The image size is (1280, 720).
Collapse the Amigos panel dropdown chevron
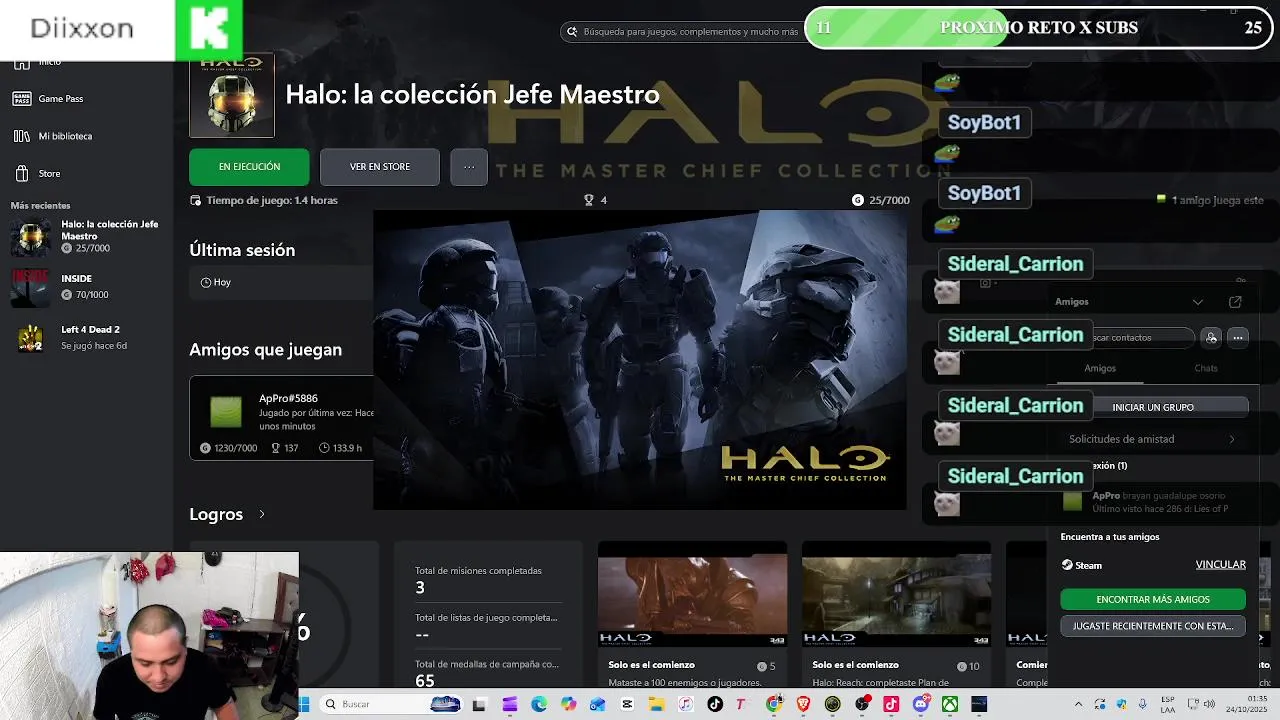click(x=1198, y=302)
